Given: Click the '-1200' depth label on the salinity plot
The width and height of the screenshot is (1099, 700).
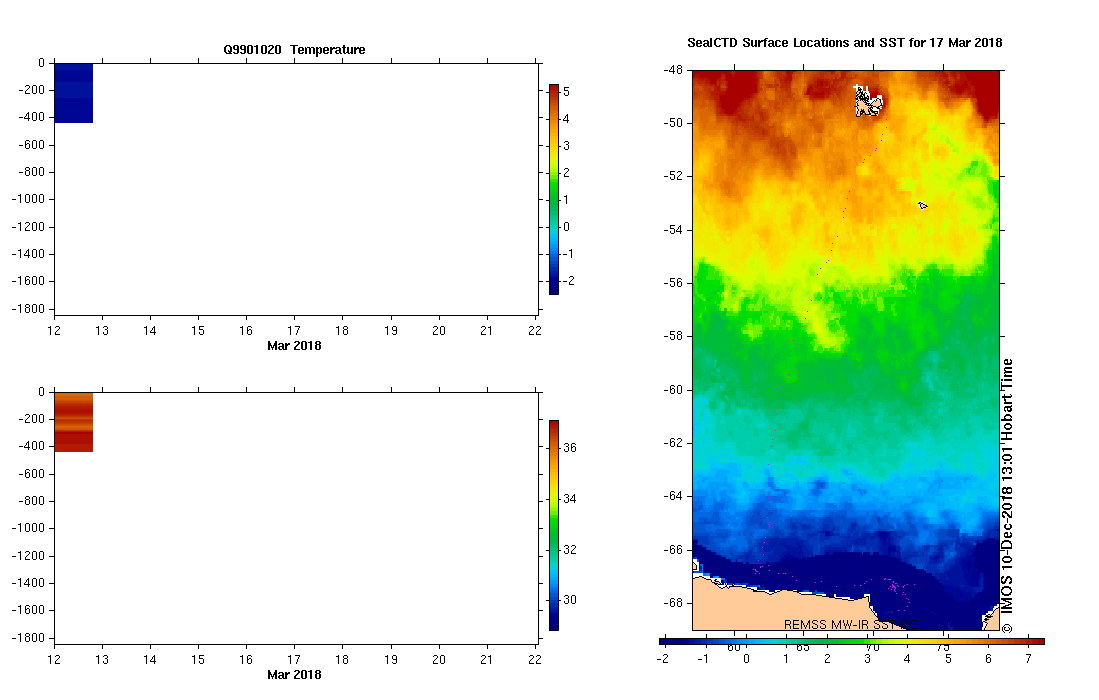Looking at the screenshot, I should 28,556.
